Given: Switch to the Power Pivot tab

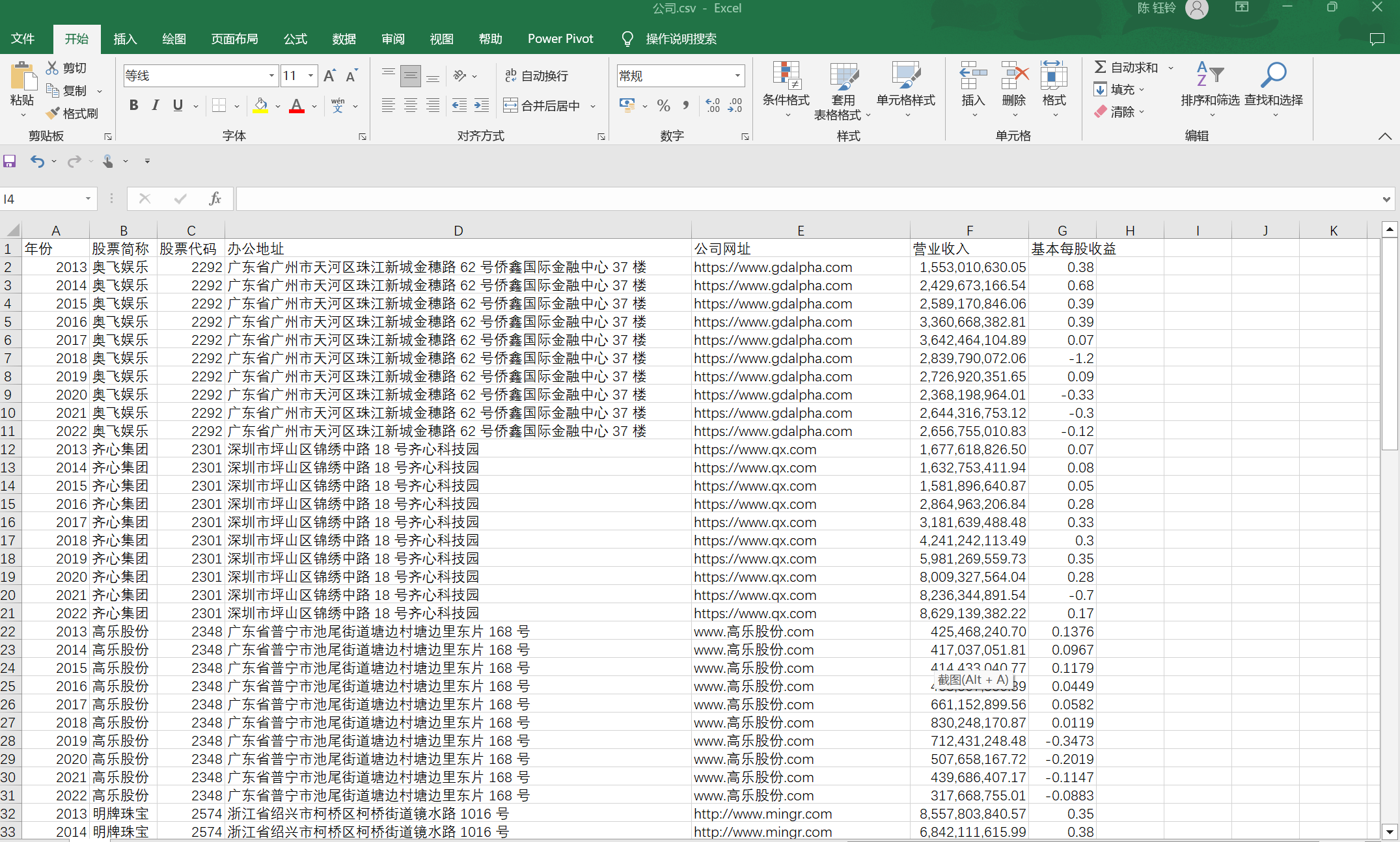Looking at the screenshot, I should 560,38.
